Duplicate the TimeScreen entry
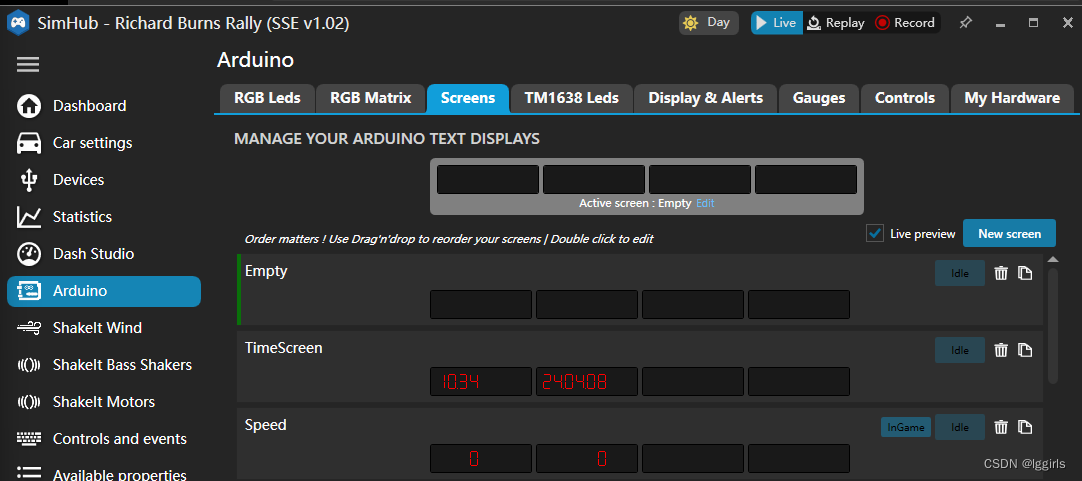 [1025, 350]
